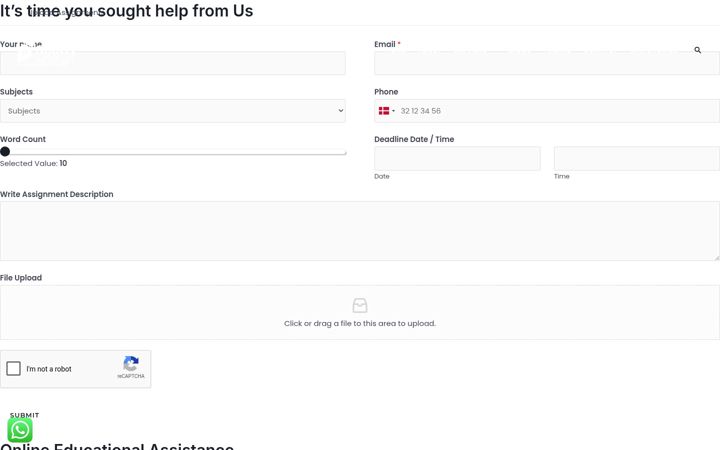Click into the Email field
The height and width of the screenshot is (450, 720).
tap(546, 63)
